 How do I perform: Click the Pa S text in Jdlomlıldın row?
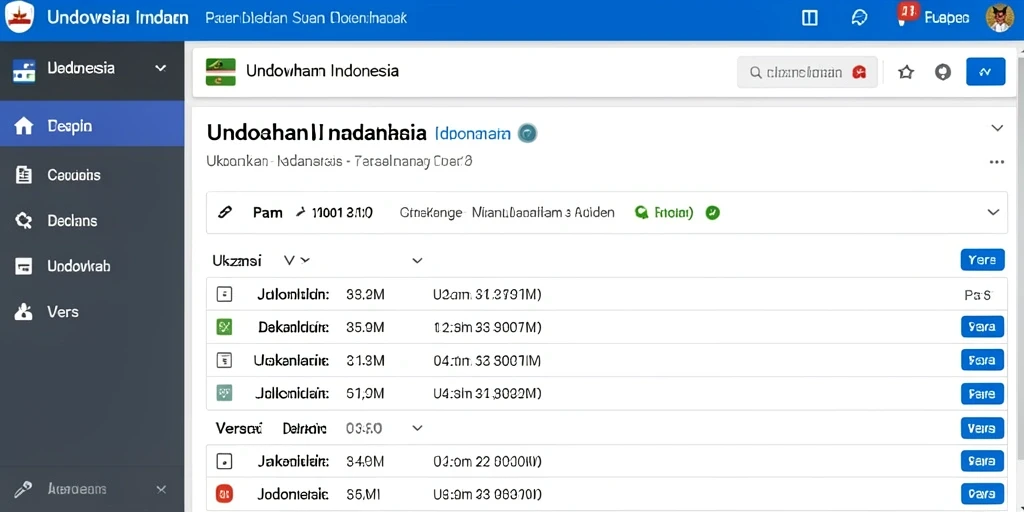click(978, 295)
